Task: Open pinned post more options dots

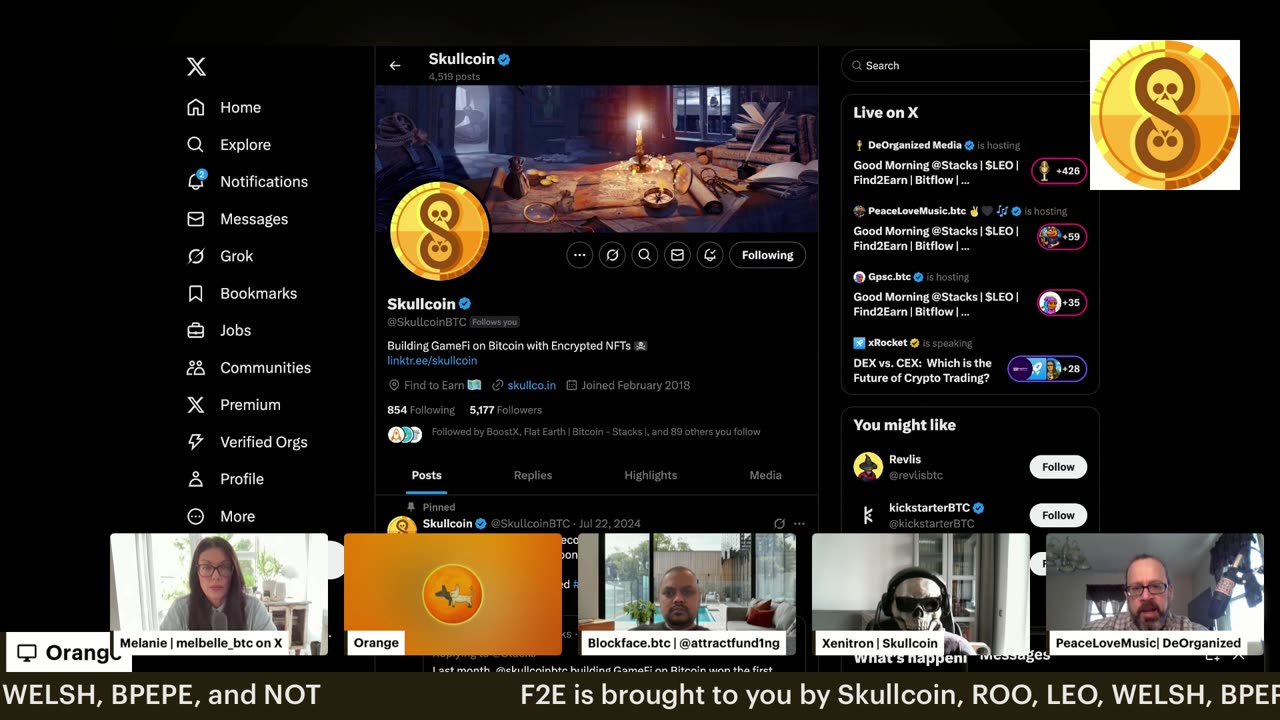Action: click(799, 523)
